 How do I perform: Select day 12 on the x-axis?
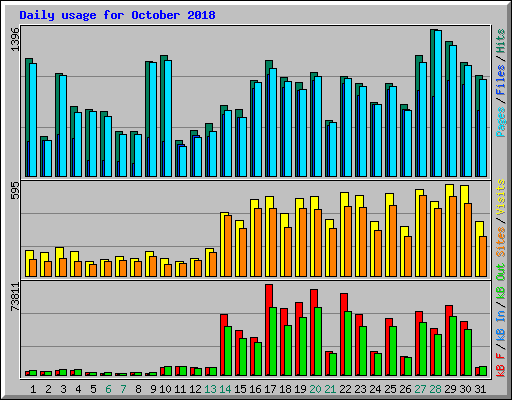195,389
